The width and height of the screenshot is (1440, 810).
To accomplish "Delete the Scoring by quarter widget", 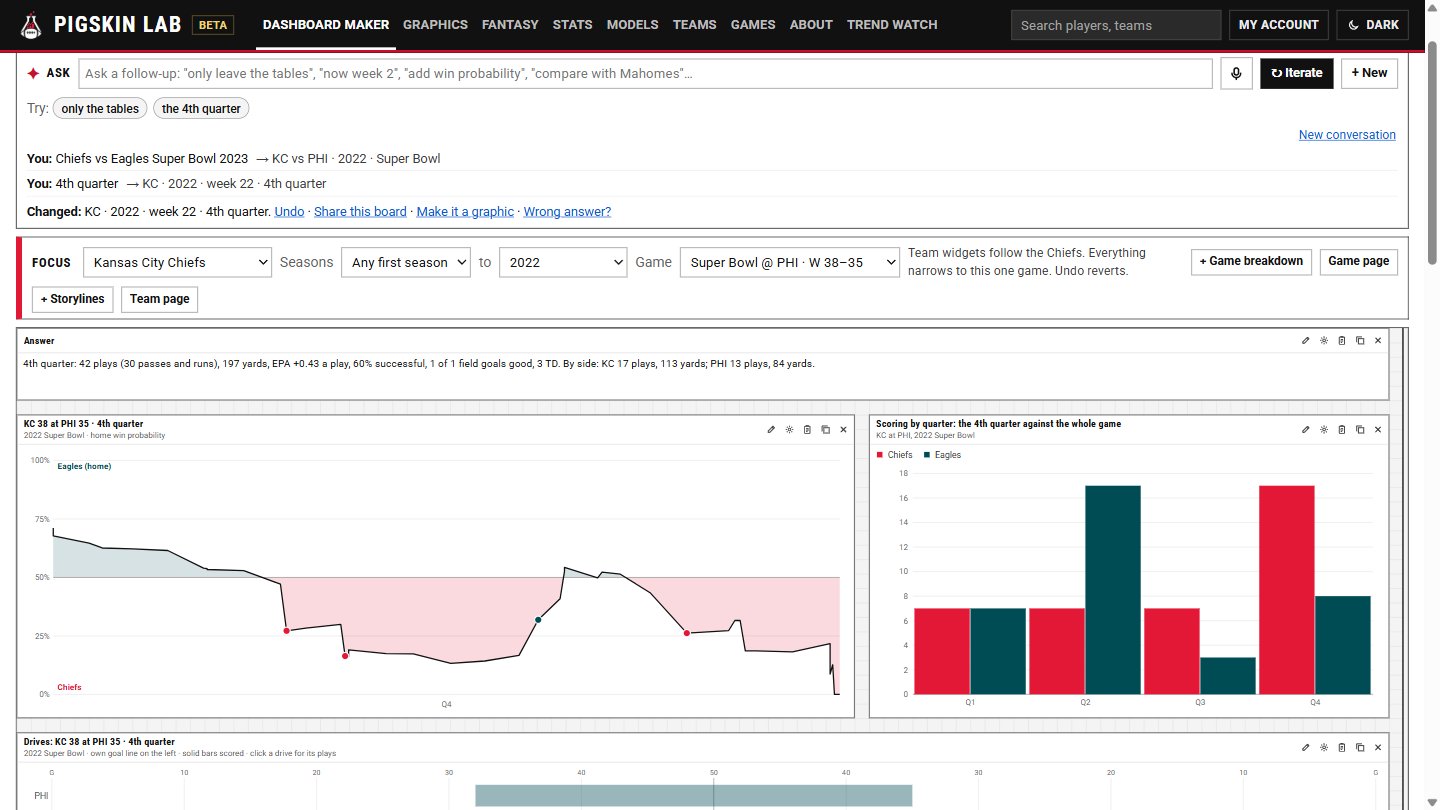I will pos(1342,430).
